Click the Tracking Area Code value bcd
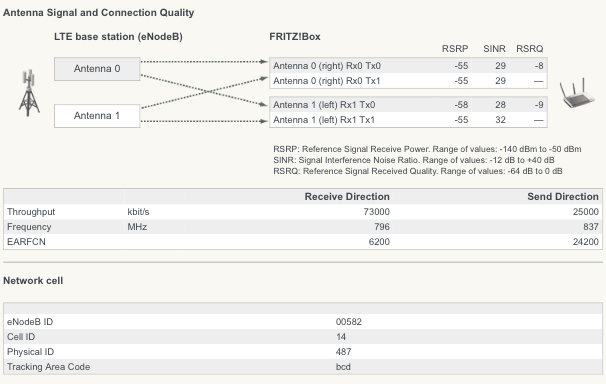606x384 pixels. [343, 367]
